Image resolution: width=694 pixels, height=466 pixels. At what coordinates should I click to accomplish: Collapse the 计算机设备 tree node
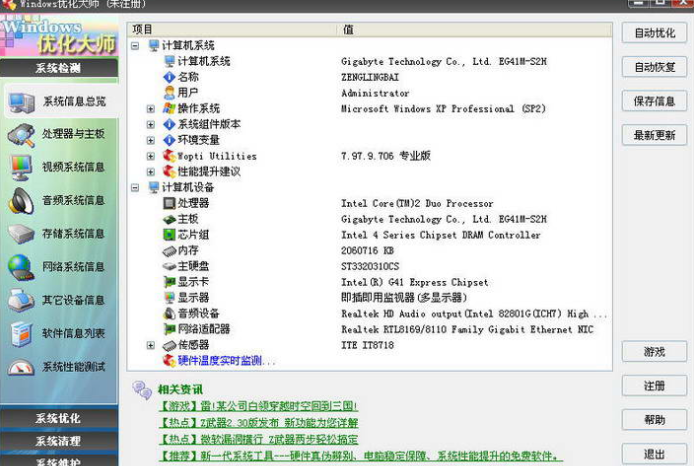click(x=135, y=188)
